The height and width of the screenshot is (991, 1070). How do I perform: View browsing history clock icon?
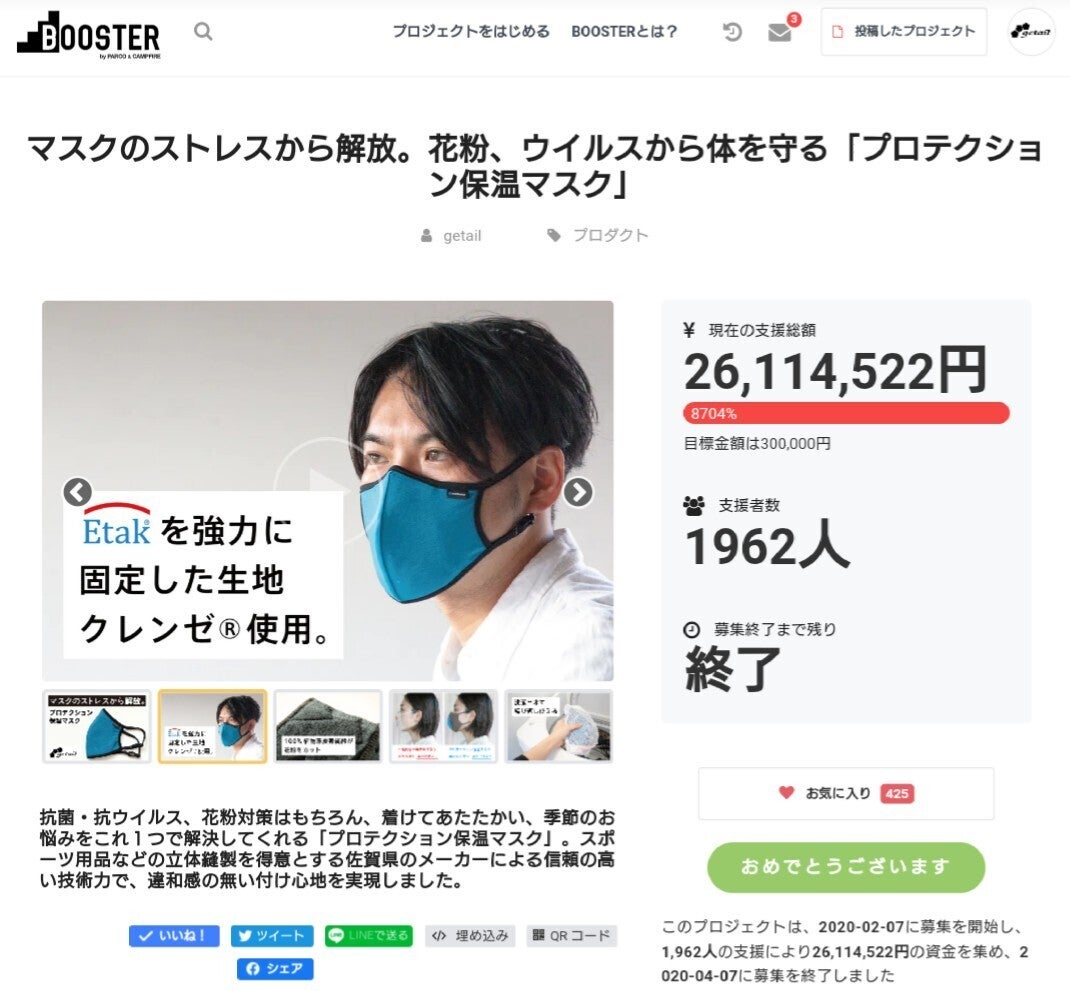[x=732, y=31]
